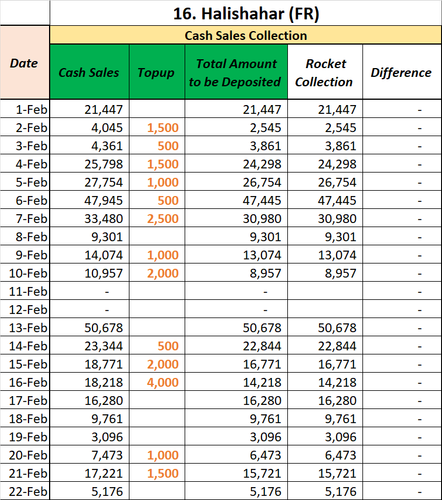Image resolution: width=442 pixels, height=500 pixels.
Task: Click the 22-Feb date cell
Action: 25,491
